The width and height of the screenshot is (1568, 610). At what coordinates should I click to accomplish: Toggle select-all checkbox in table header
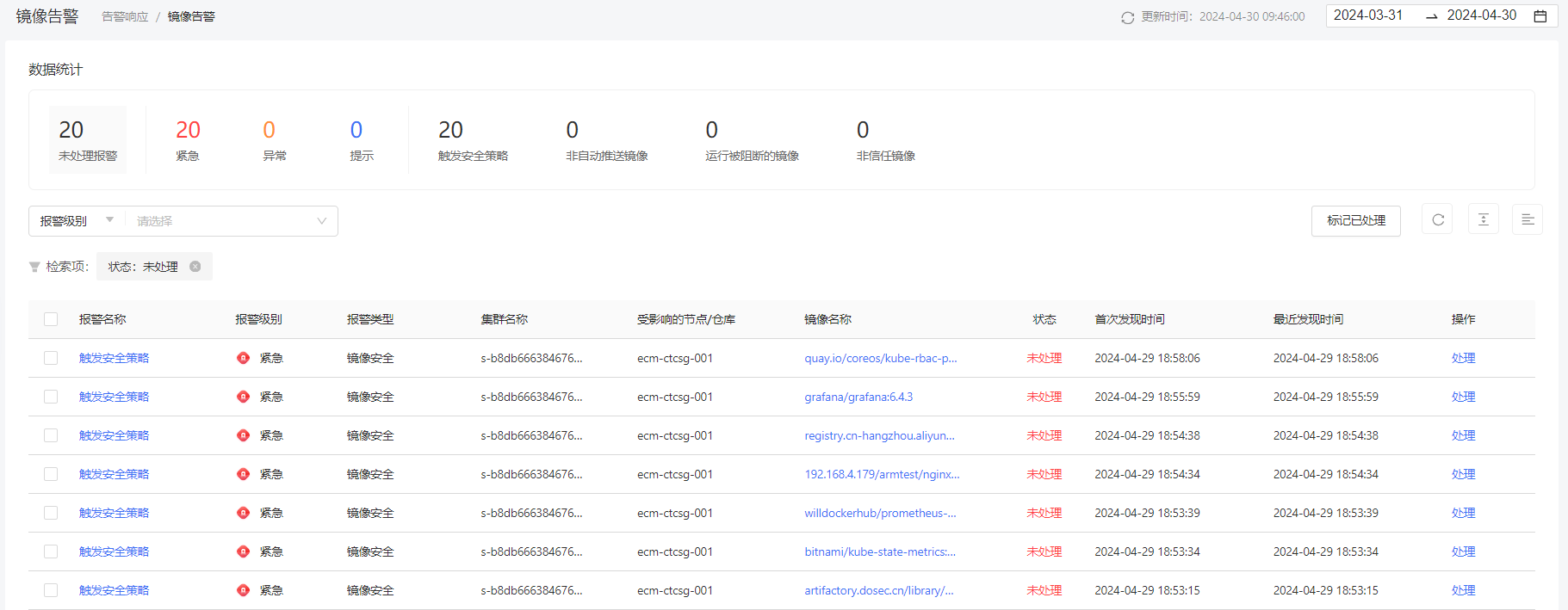click(x=51, y=319)
